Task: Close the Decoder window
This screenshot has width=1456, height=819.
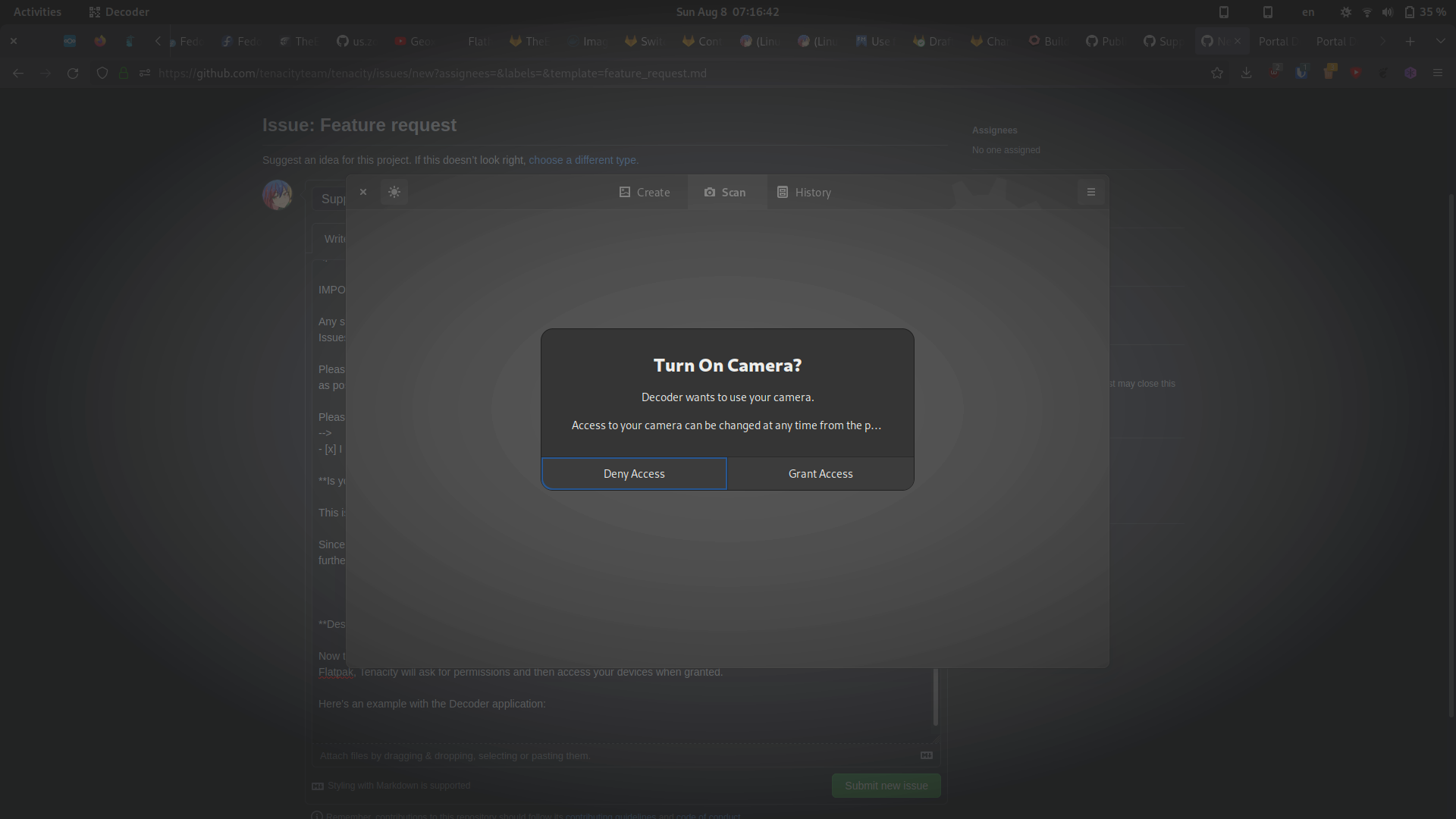Action: [363, 193]
